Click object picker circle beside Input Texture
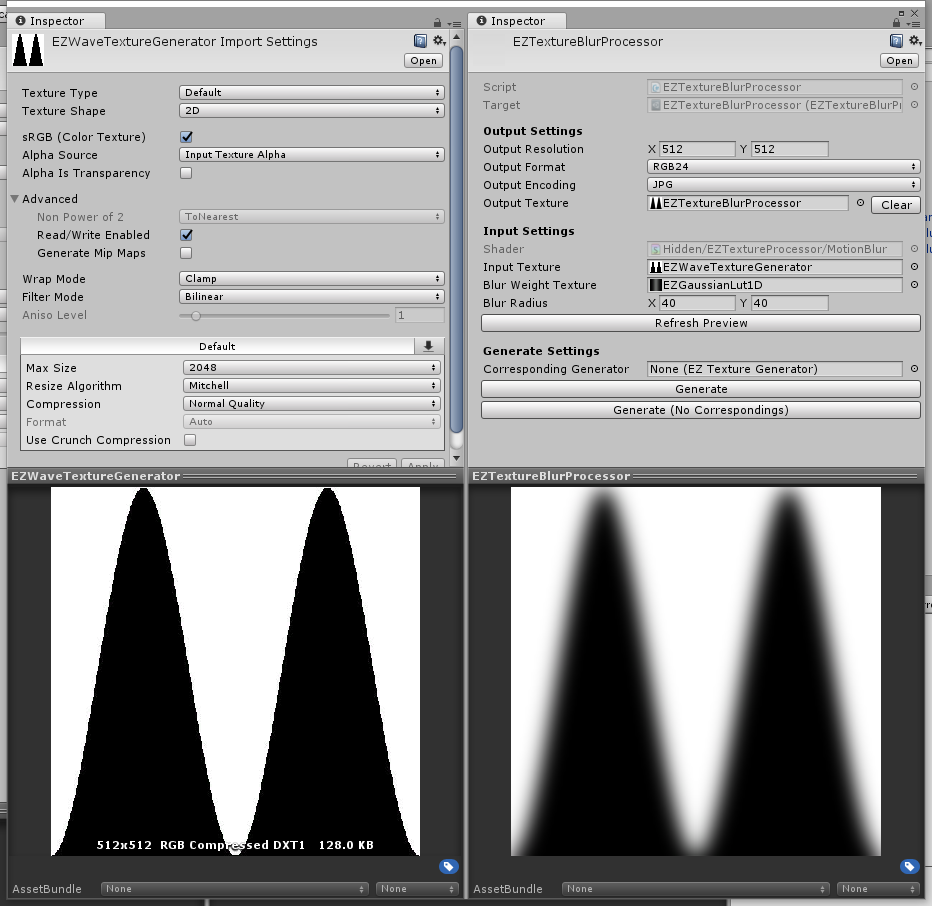The image size is (932, 906). [914, 267]
